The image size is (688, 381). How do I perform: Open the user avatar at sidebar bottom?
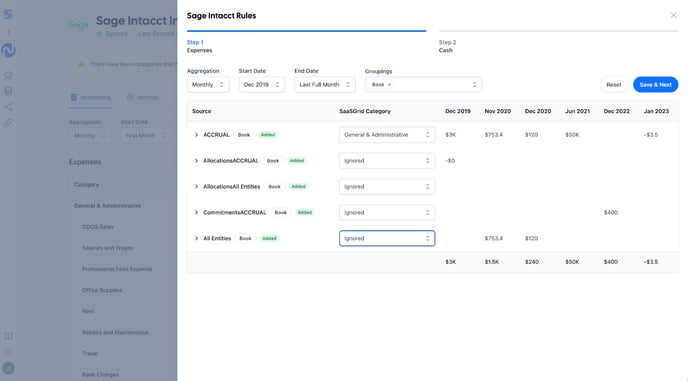8,368
